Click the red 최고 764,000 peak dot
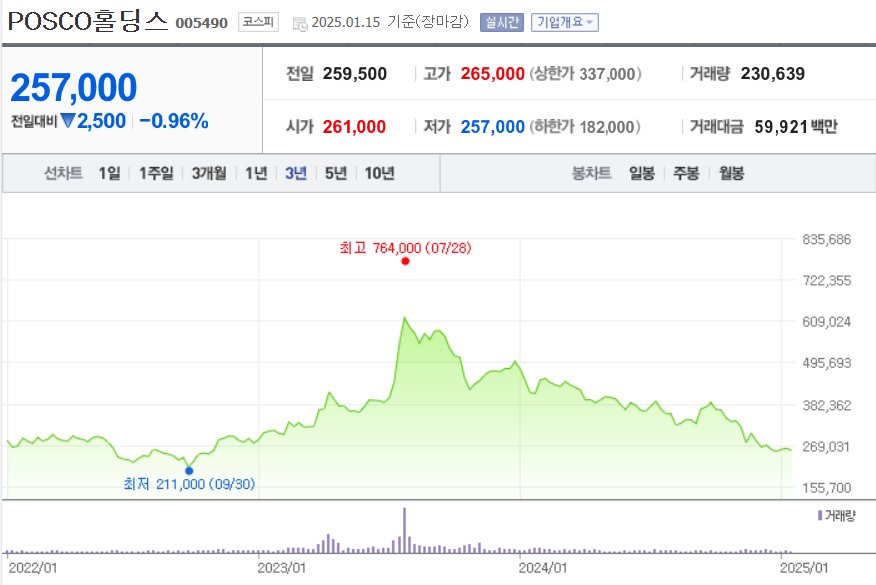 pos(405,261)
